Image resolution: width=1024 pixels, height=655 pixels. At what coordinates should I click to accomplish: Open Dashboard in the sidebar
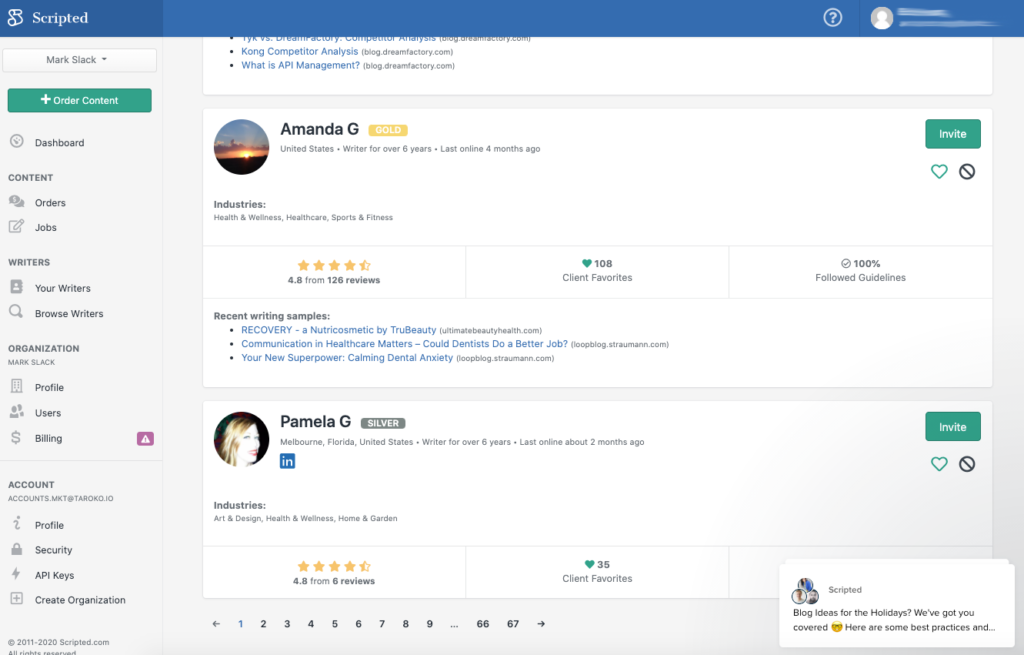point(59,142)
